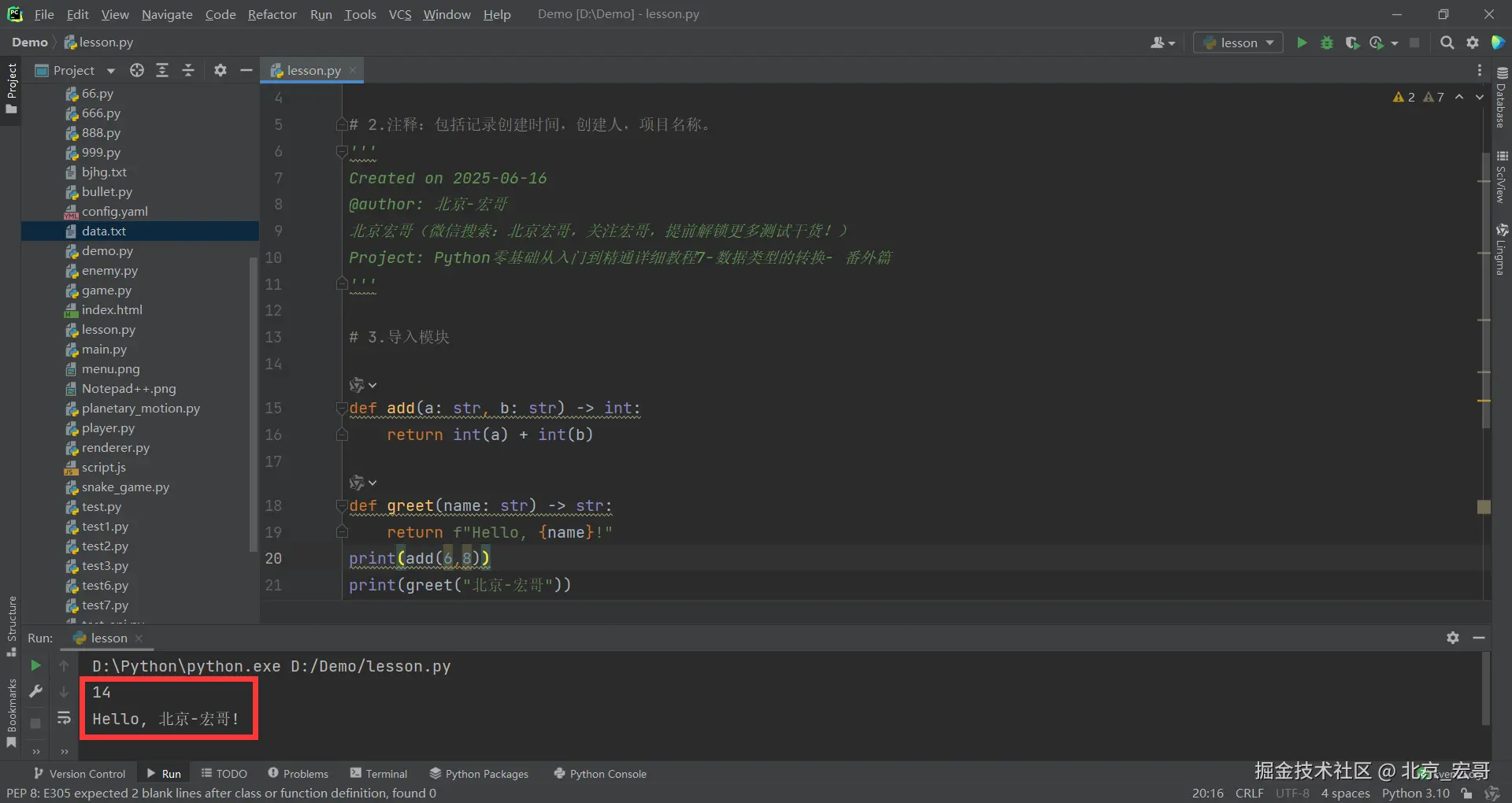This screenshot has width=1512, height=803.
Task: Open the lesson run configuration dropdown
Action: (x=1239, y=43)
